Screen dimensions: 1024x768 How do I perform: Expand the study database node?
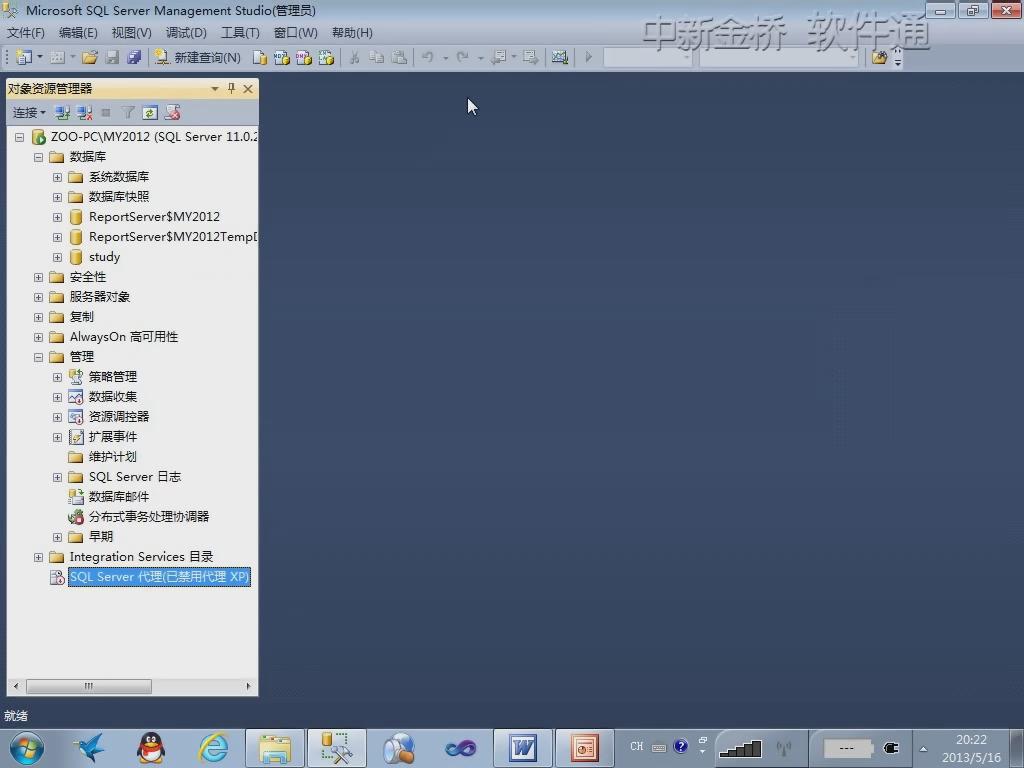[x=57, y=257]
